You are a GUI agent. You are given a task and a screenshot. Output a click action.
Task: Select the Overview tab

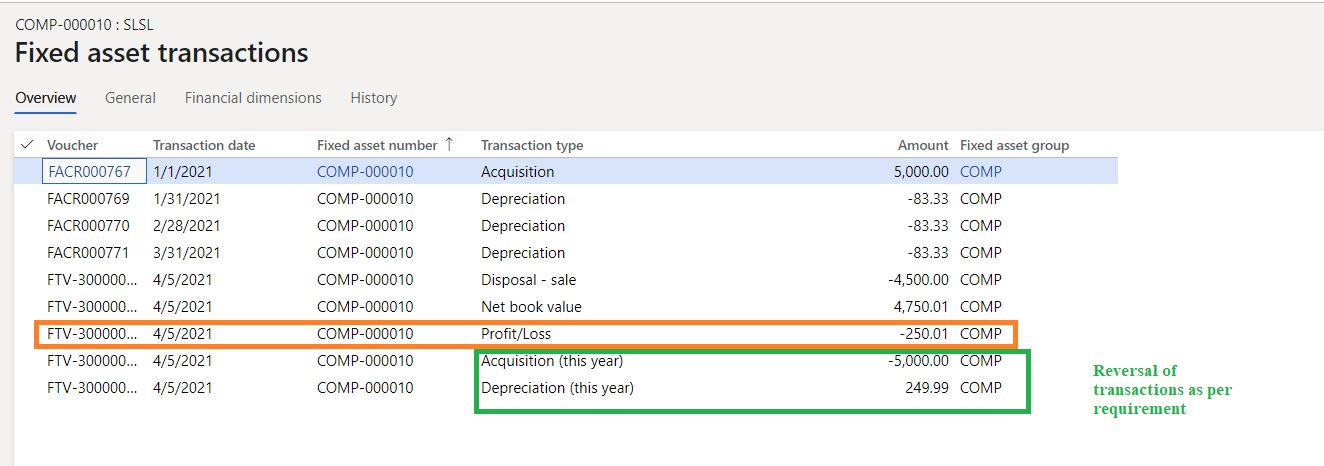[46, 98]
